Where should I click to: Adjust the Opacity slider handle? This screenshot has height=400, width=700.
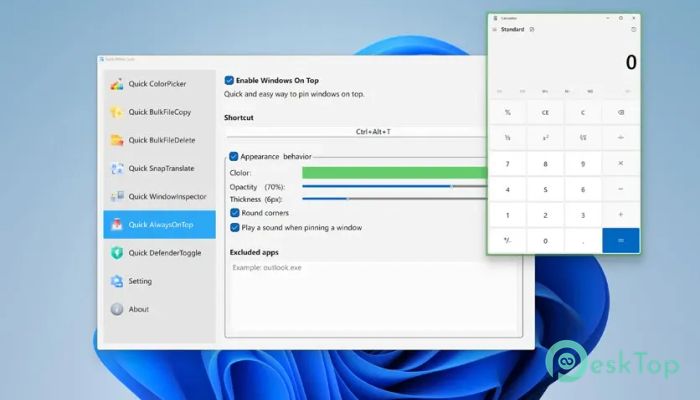pos(451,187)
